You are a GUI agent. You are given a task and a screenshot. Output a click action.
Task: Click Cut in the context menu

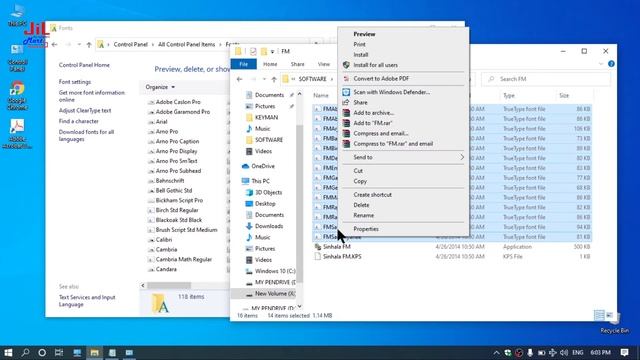tap(358, 171)
